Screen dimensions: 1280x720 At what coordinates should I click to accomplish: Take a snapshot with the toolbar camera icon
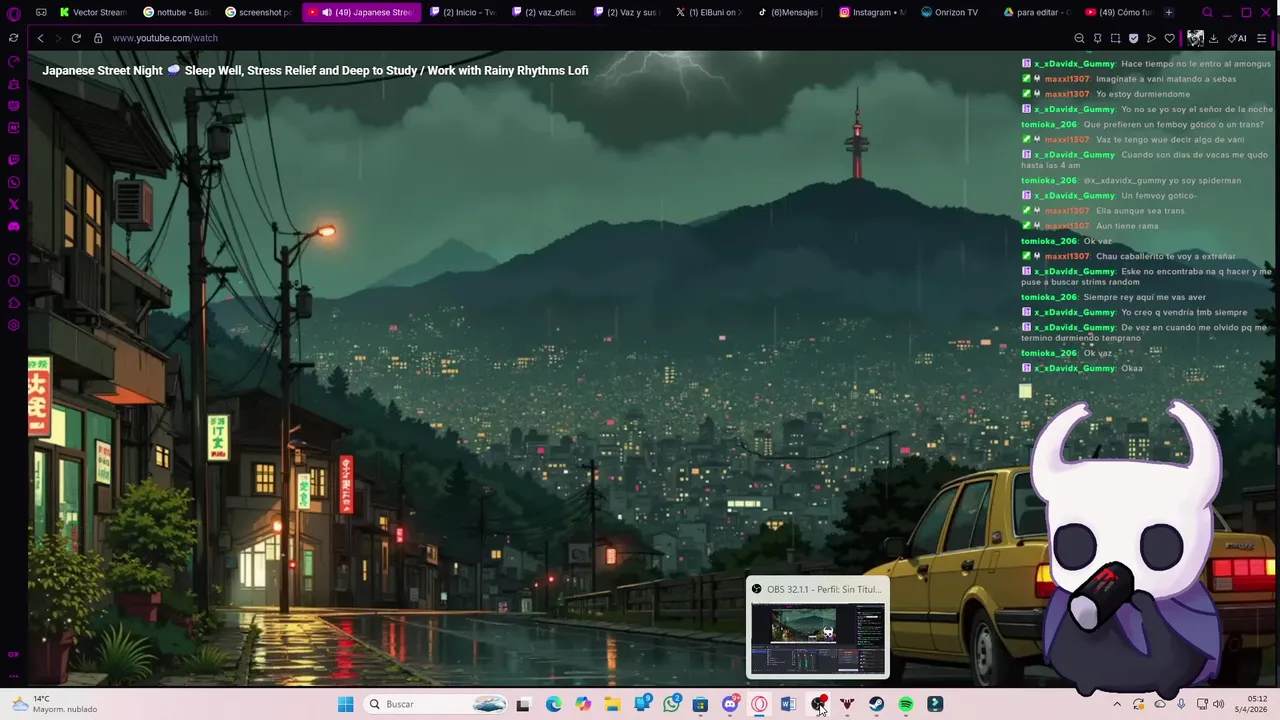pyautogui.click(x=1115, y=38)
